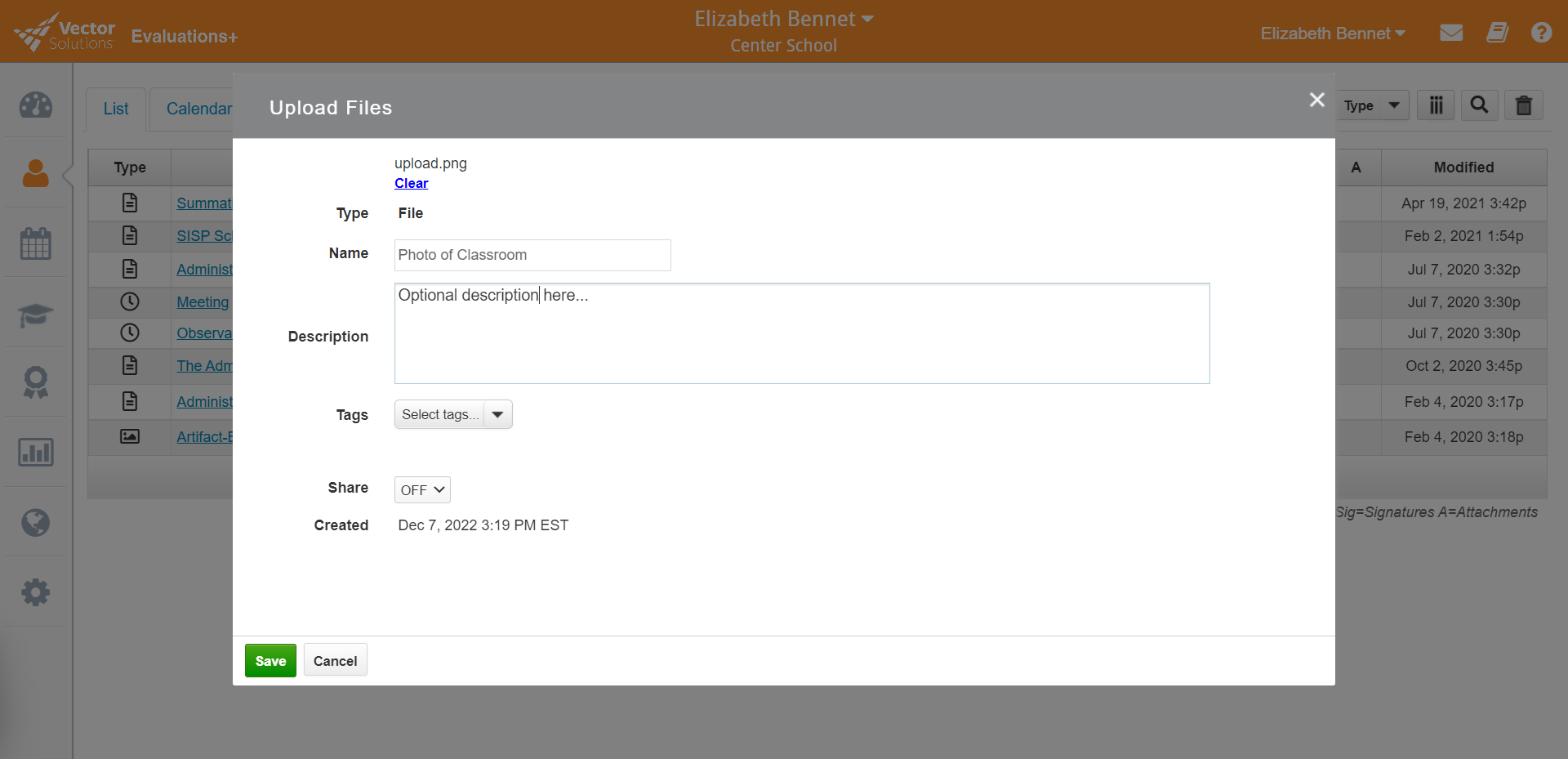Open the graduation cap sidebar icon

click(36, 314)
